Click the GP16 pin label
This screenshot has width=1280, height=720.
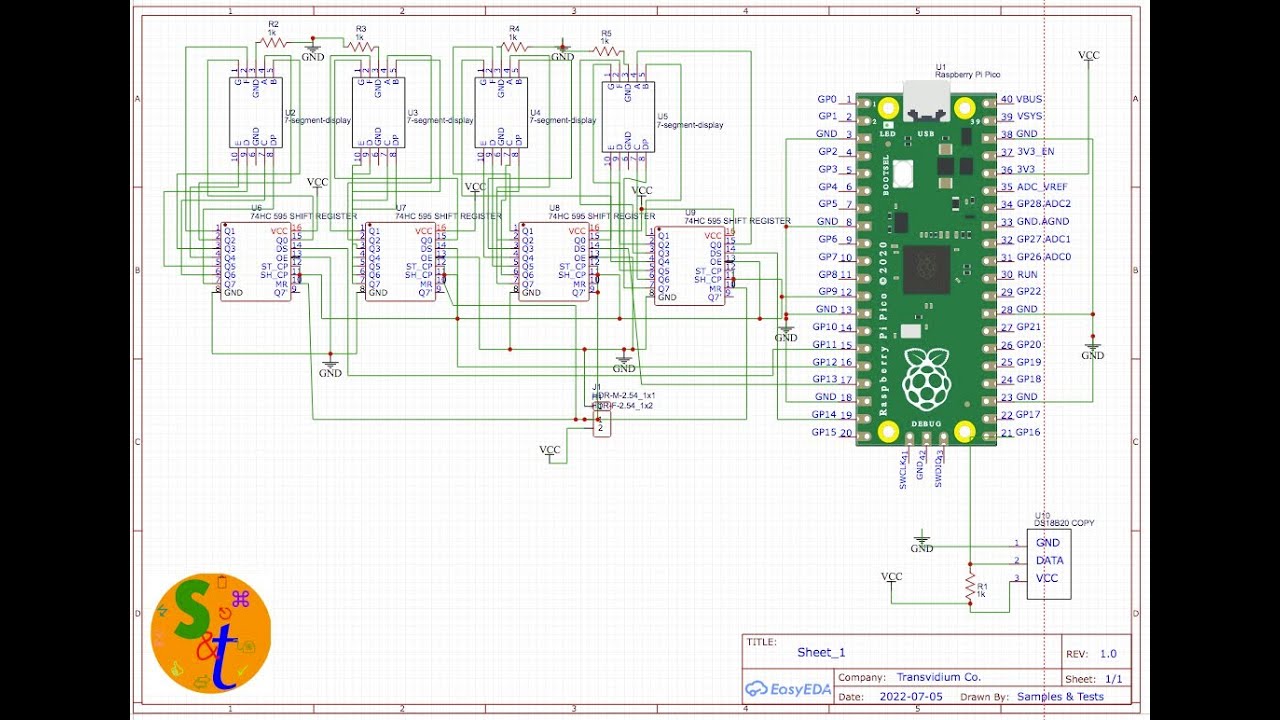click(1028, 432)
